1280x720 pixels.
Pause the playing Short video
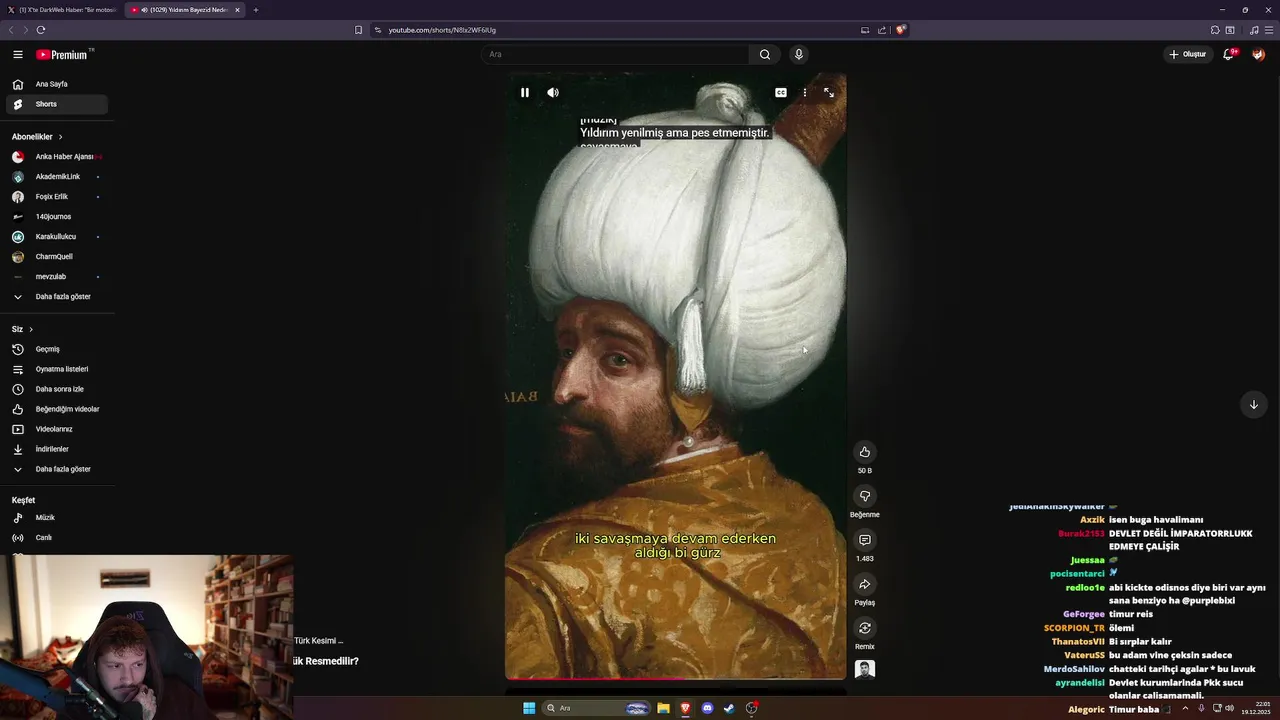(525, 92)
